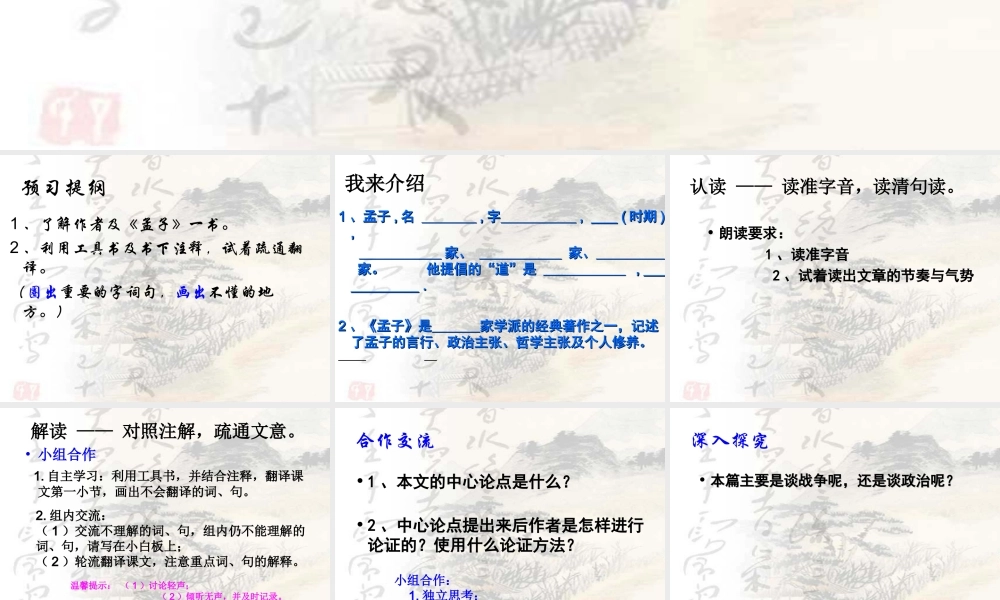Click the line 1、读准字音

tap(807, 254)
